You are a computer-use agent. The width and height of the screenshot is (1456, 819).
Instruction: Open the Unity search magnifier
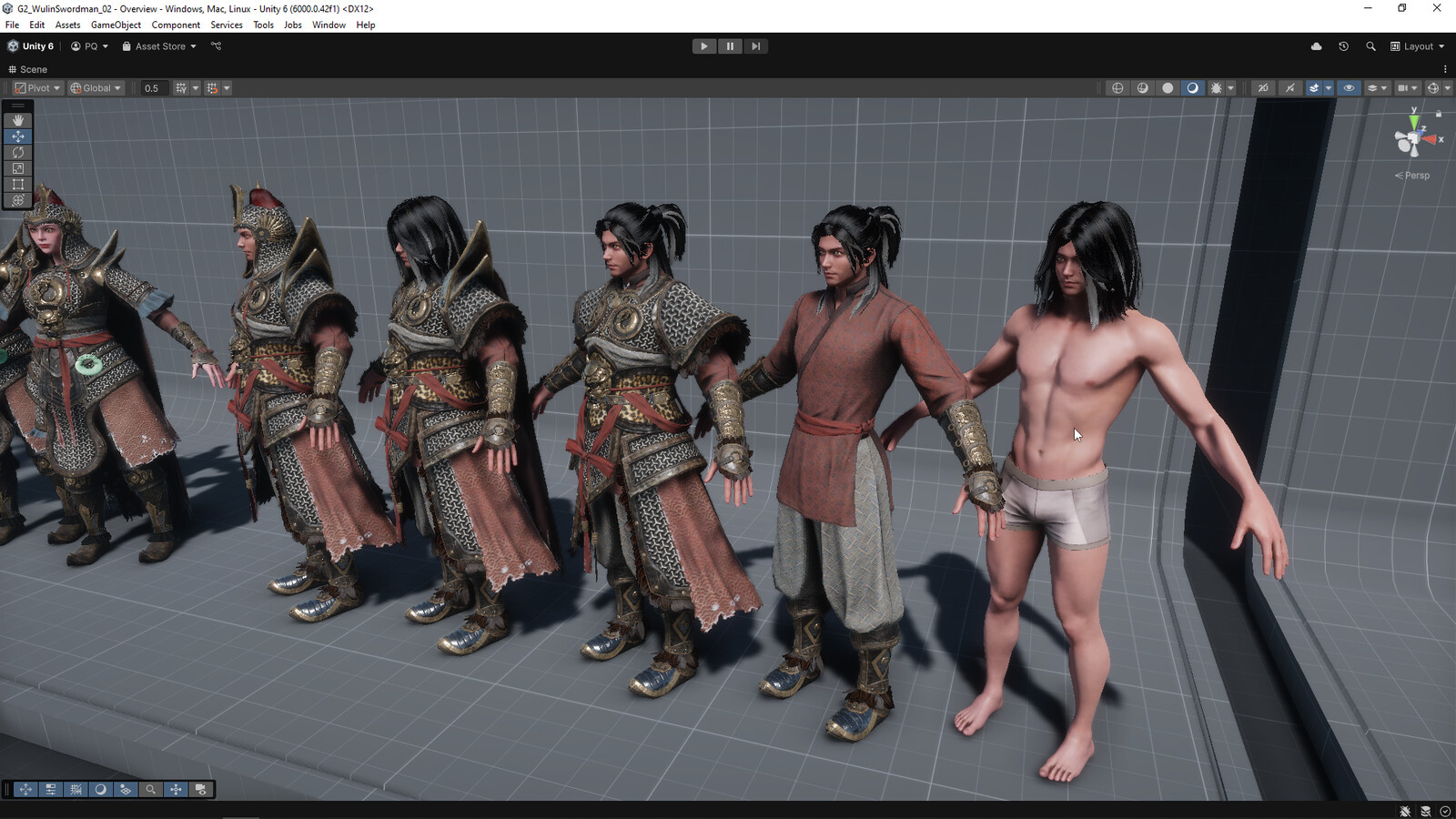point(1370,46)
